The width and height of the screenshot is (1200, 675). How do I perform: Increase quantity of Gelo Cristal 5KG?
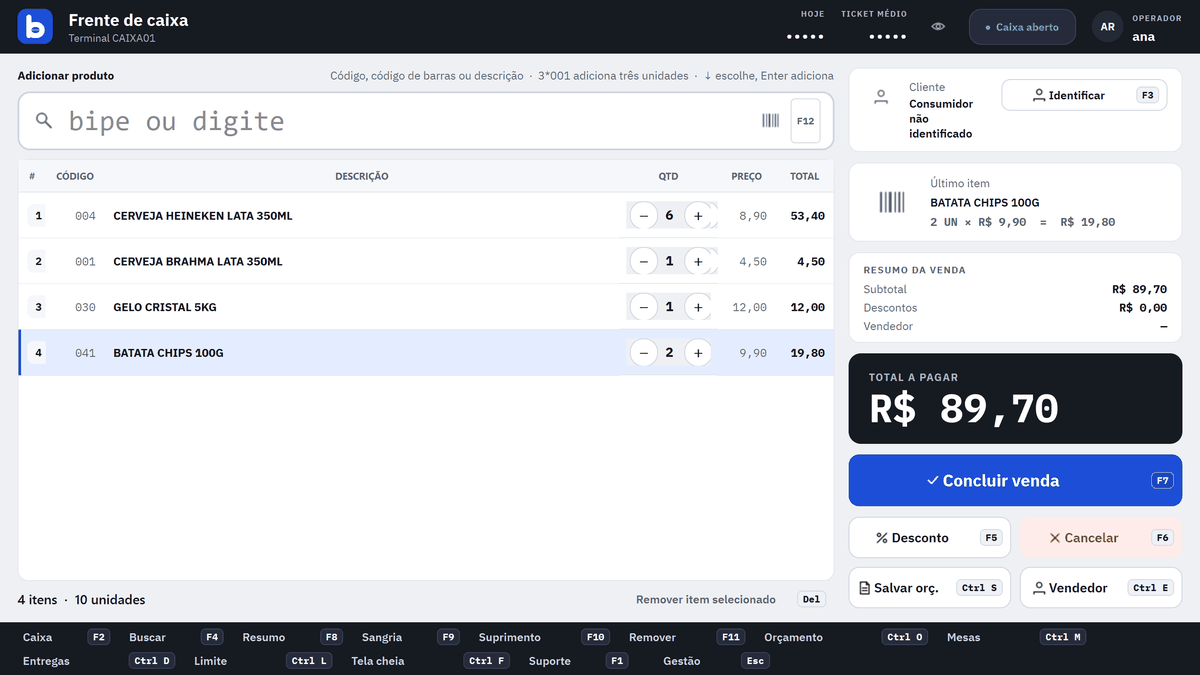point(698,307)
